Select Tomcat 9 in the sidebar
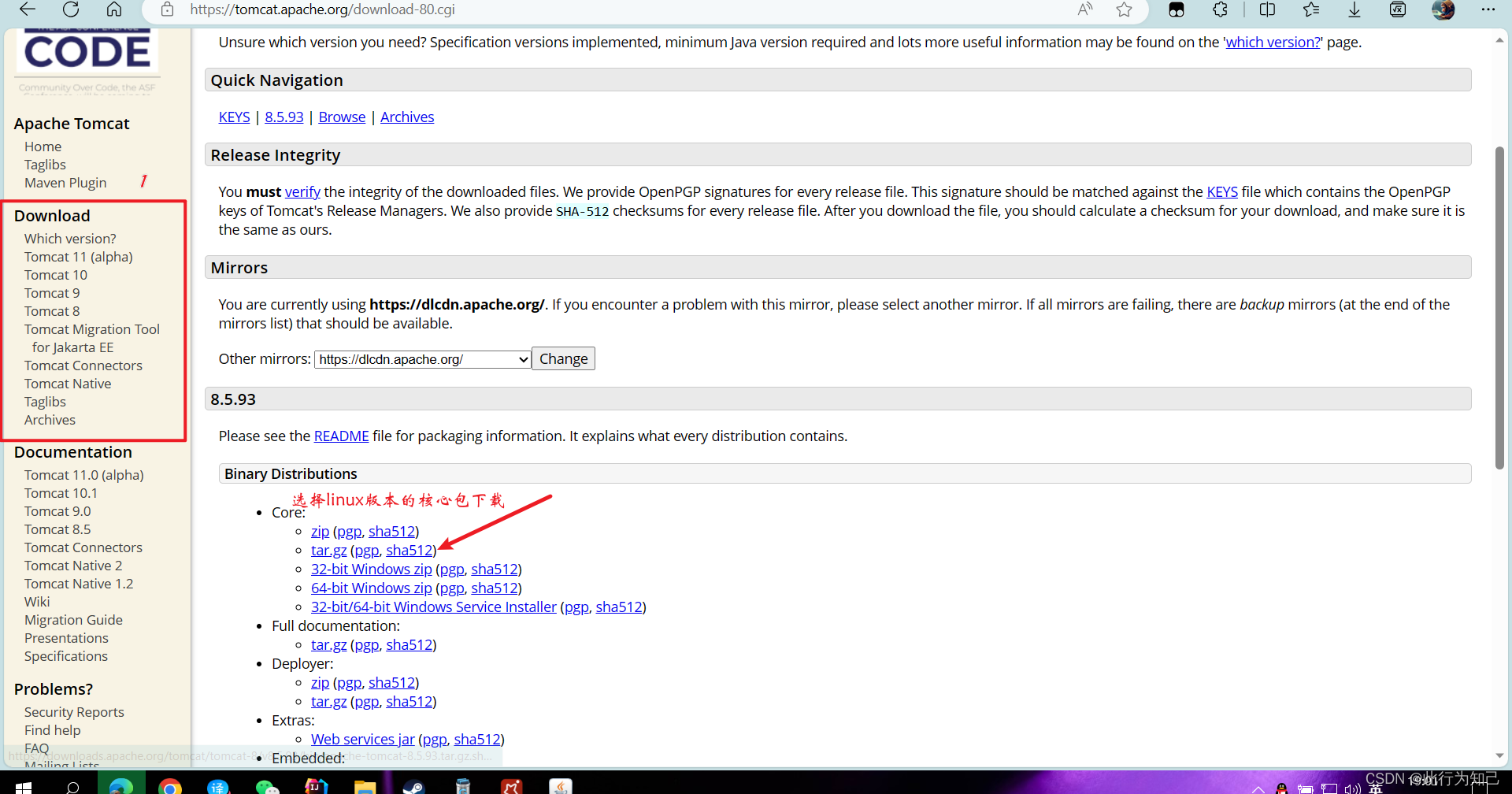1512x794 pixels. pos(52,292)
